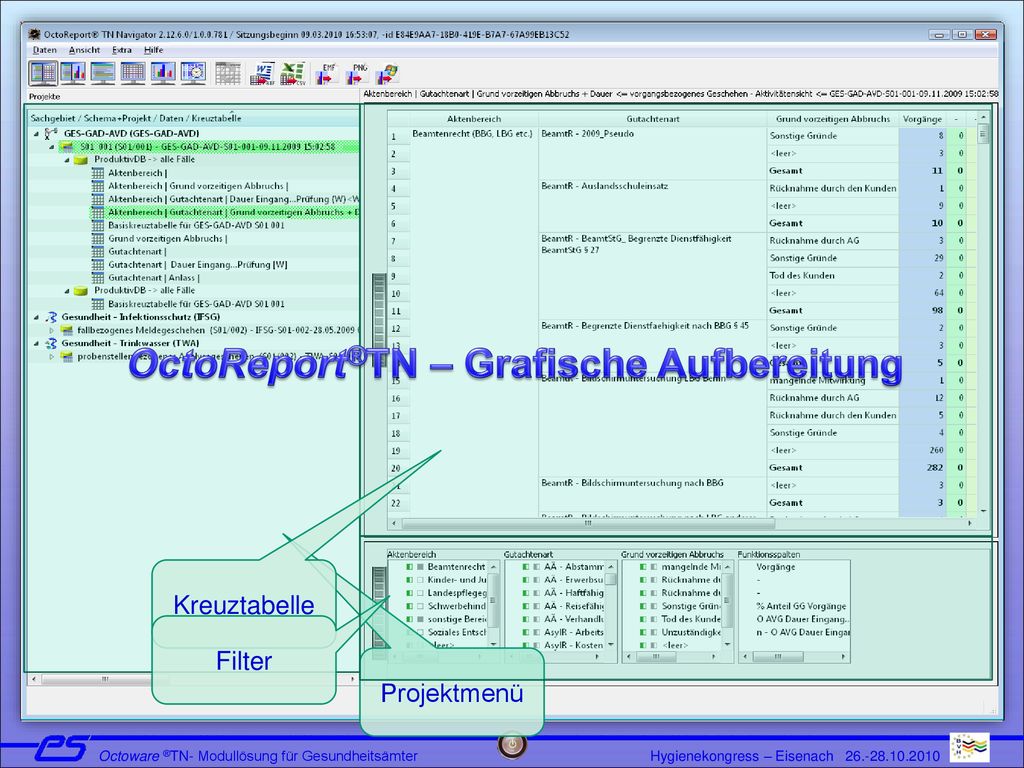Click the table icon beside 'Grund vorzeitigen Abbruchs |'
This screenshot has width=1024, height=768.
pos(98,238)
